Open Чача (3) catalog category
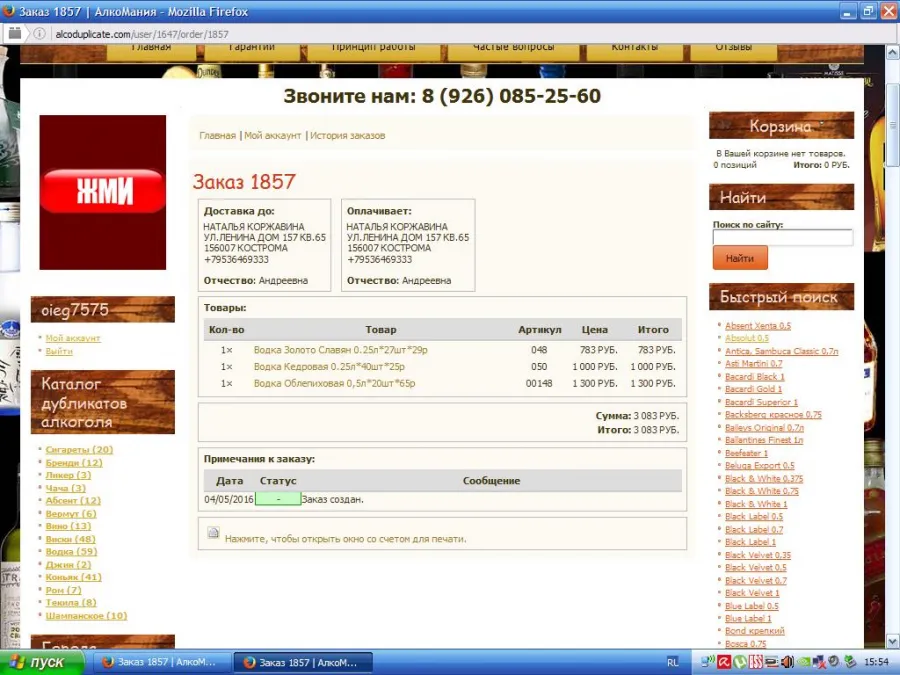The image size is (900, 675). point(65,488)
